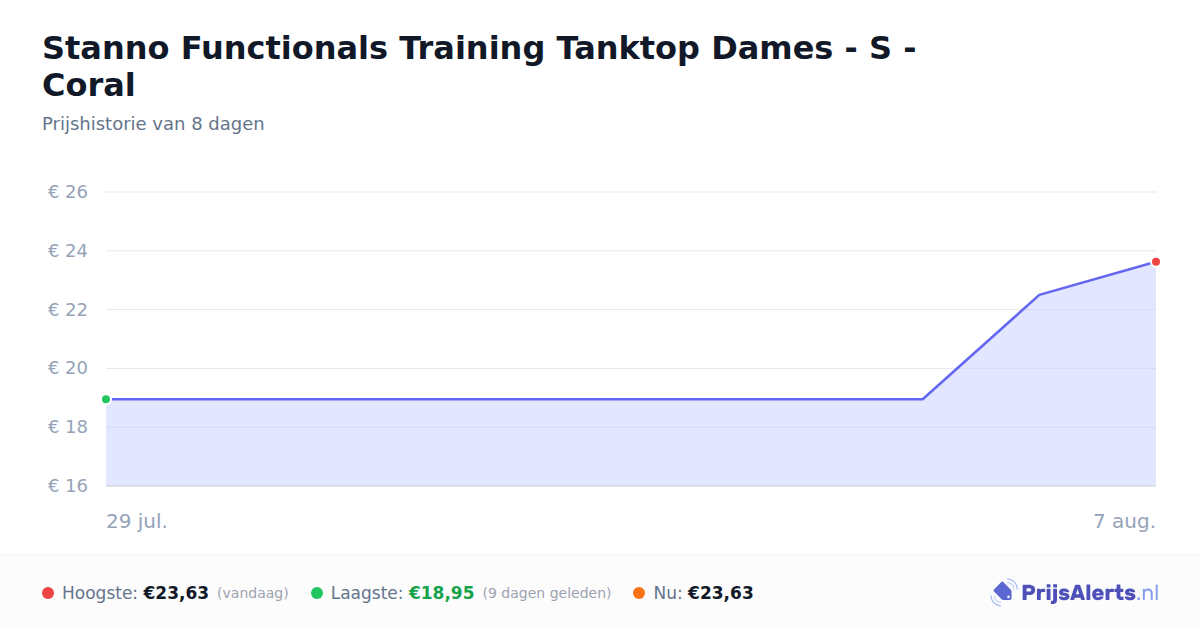Image resolution: width=1200 pixels, height=630 pixels.
Task: Click the Laagste €18,95 price value
Action: point(441,593)
